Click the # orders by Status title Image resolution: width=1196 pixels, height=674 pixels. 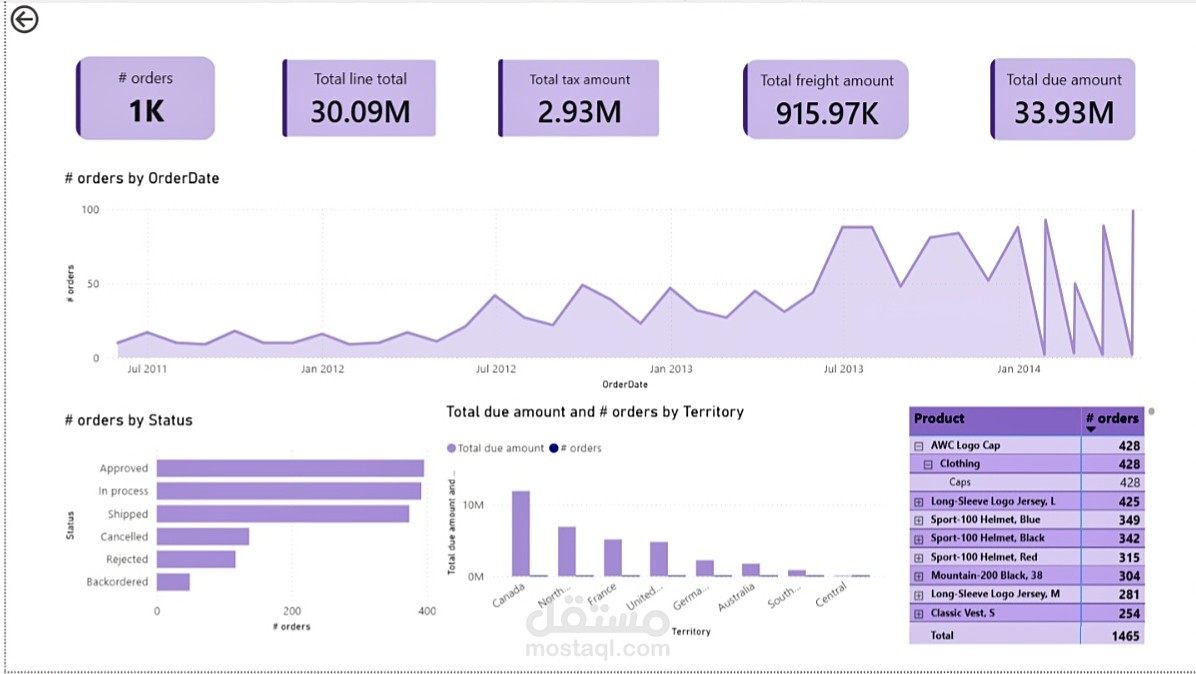[128, 421]
